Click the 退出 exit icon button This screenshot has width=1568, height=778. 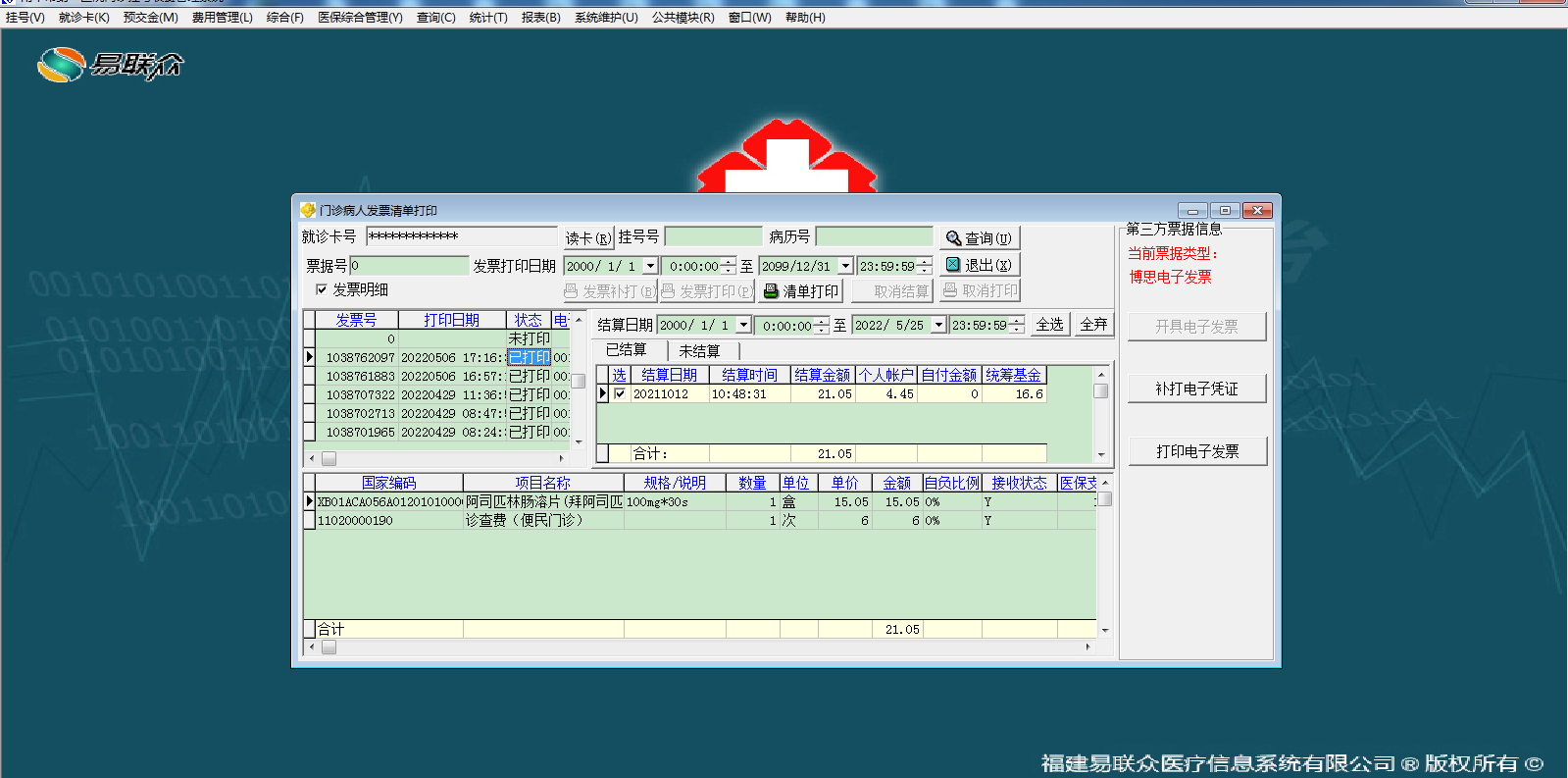978,265
